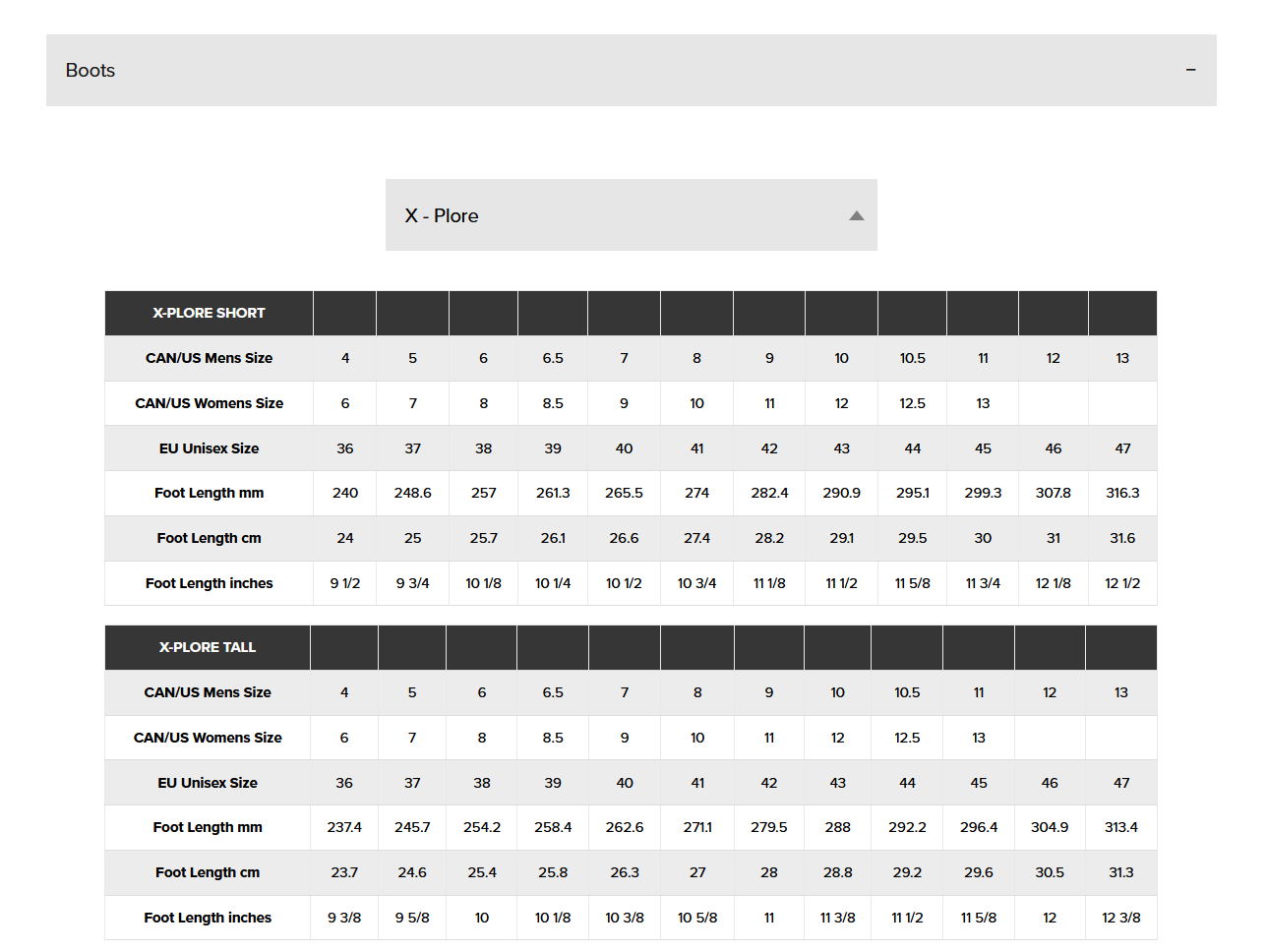This screenshot has width=1267, height=952.
Task: Click the 295.1 mm value
Action: [x=913, y=493]
